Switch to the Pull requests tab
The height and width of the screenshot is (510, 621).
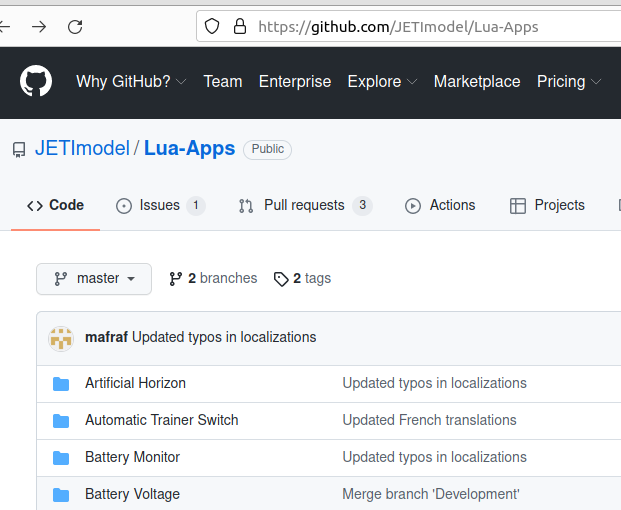[305, 206]
